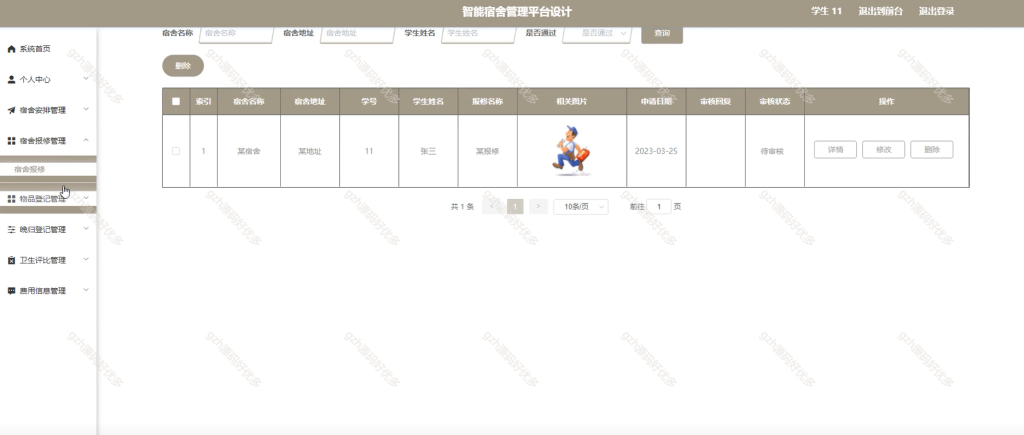Check the checkbox for row 1
1024x435 pixels.
[x=176, y=151]
